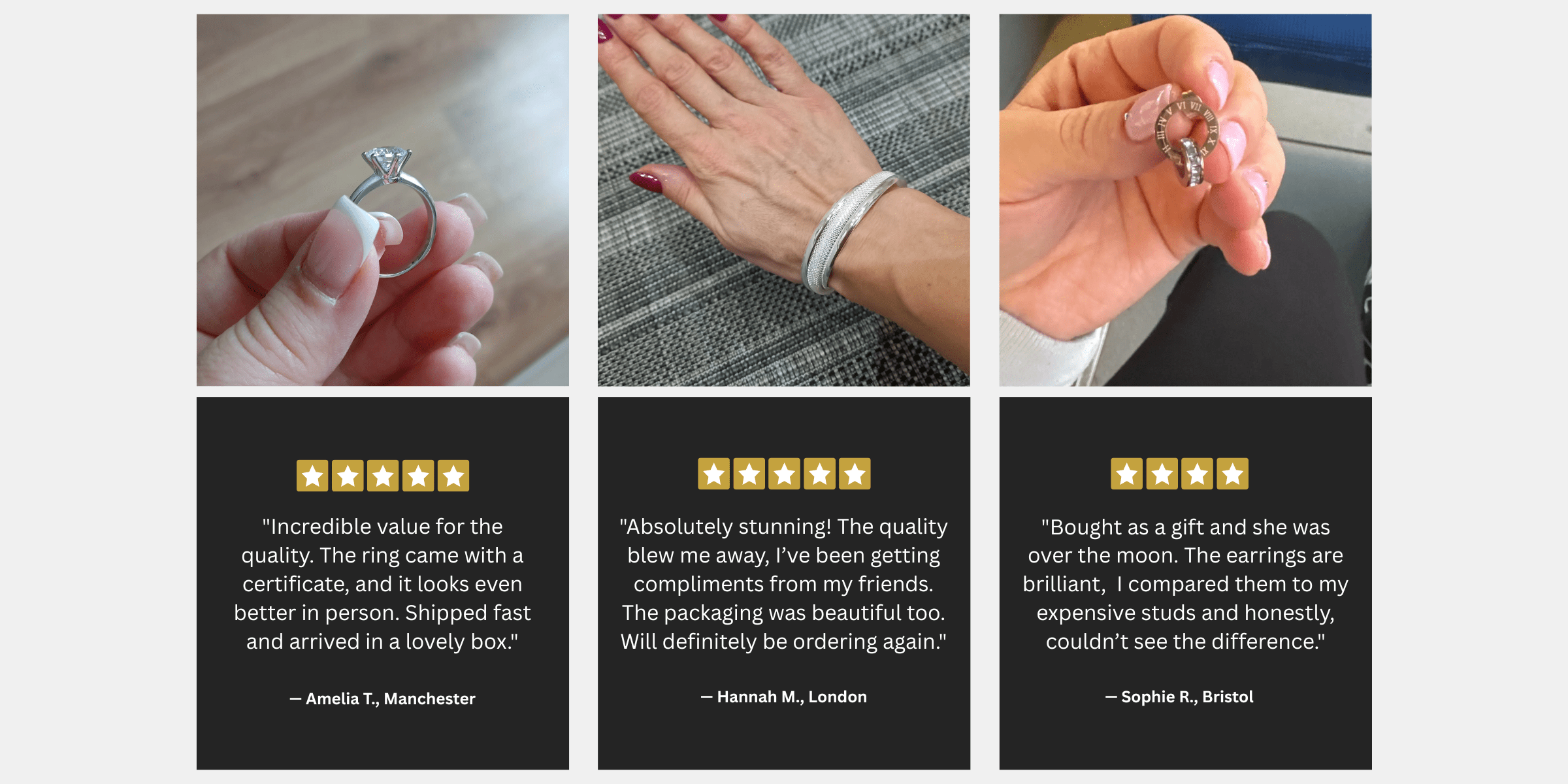Open the silver bangle bracelet photo

tap(784, 200)
